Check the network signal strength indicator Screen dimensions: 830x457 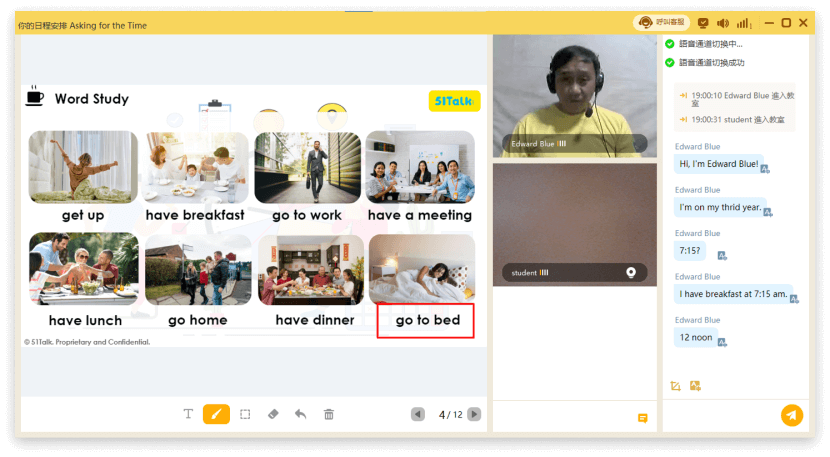click(x=744, y=23)
